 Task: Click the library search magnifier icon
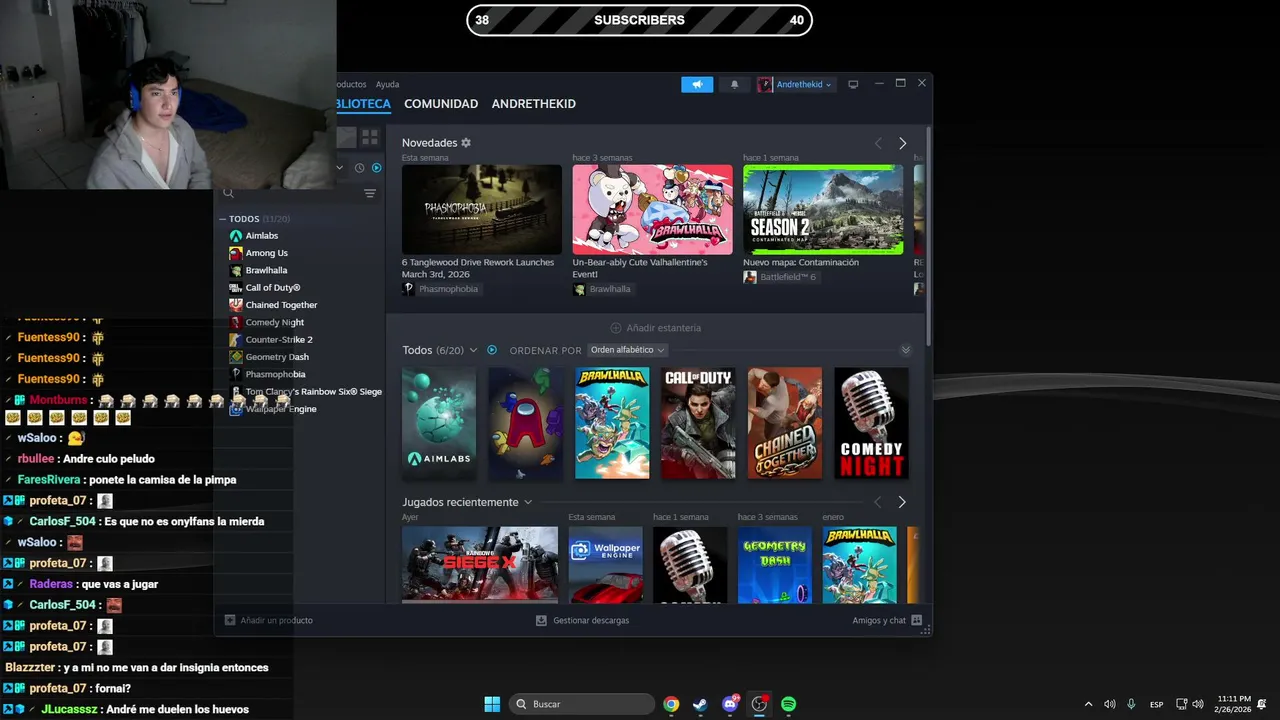pos(229,193)
